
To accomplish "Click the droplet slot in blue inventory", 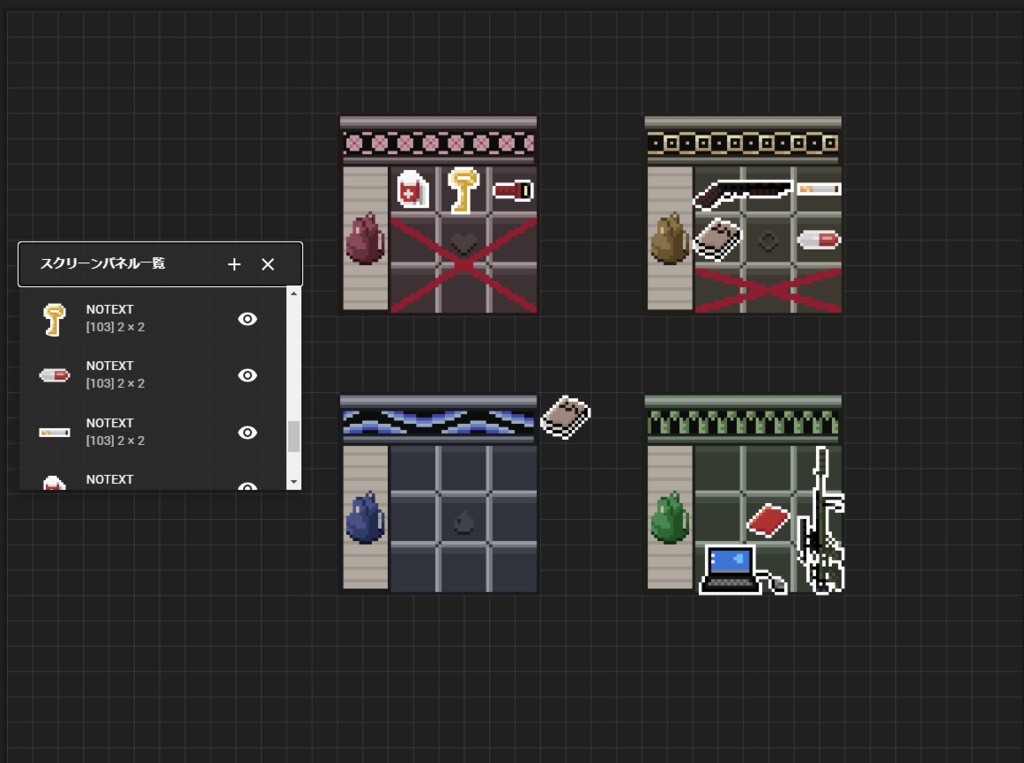I will click(x=464, y=521).
